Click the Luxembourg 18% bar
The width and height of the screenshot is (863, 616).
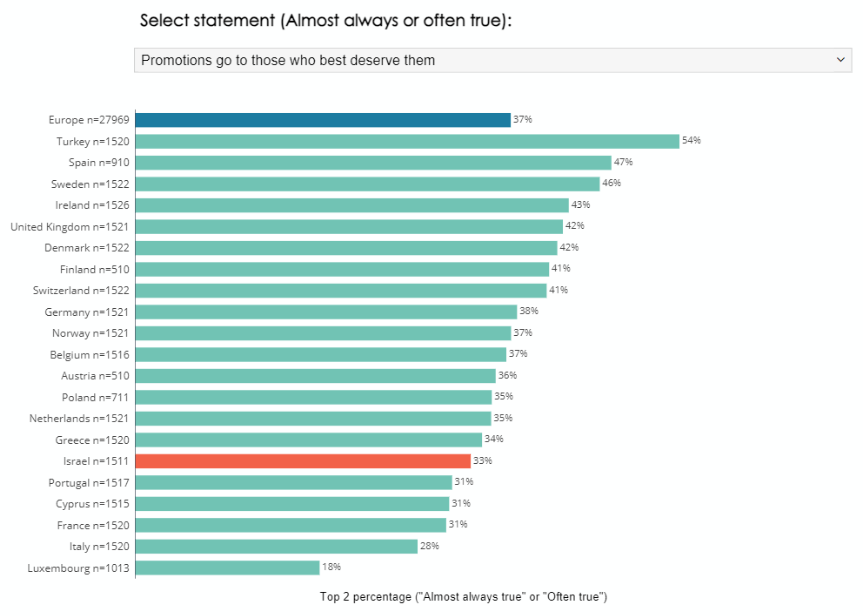(227, 568)
